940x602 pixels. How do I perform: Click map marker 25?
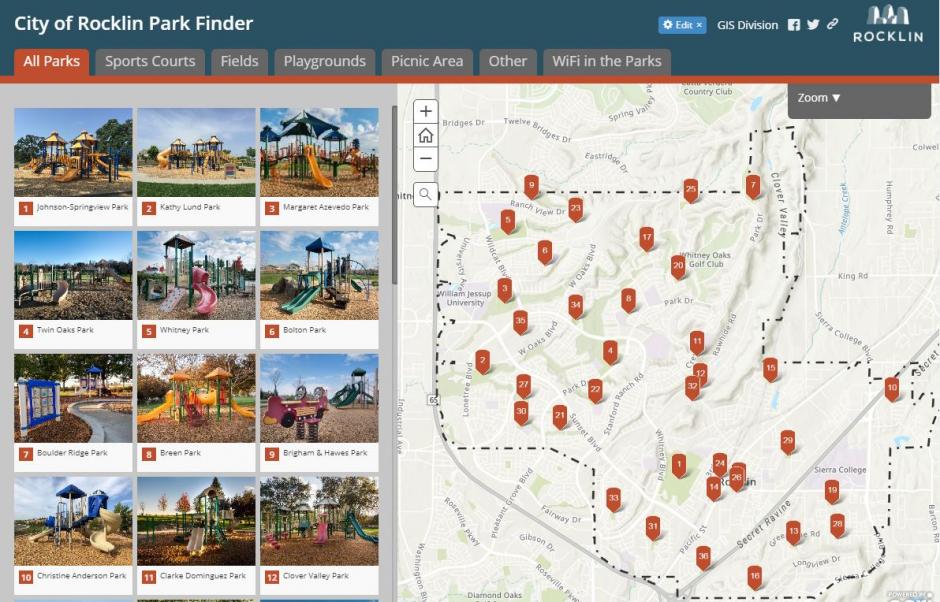tap(690, 188)
